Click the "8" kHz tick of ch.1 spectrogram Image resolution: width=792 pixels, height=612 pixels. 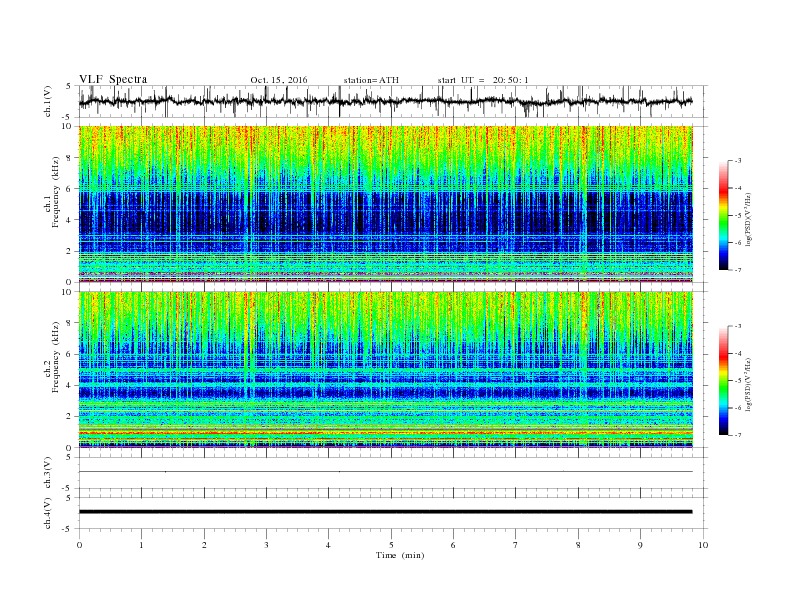tap(70, 158)
